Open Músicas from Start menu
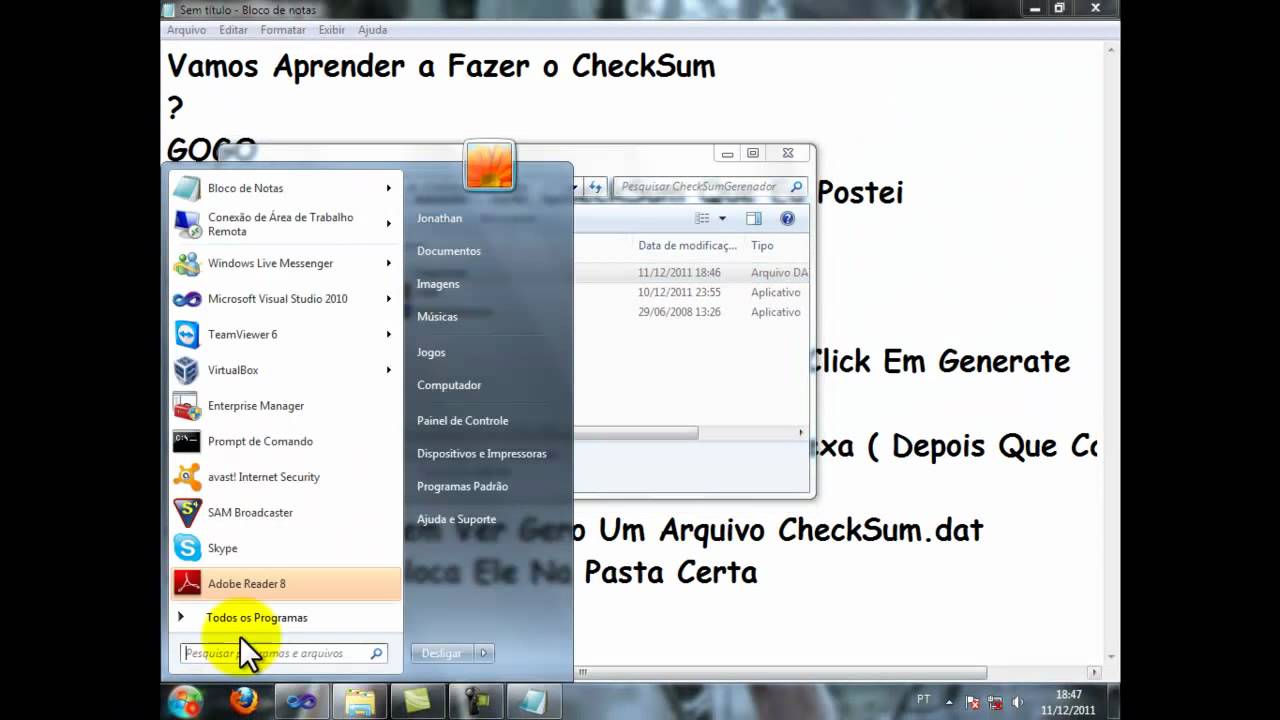The height and width of the screenshot is (720, 1280). [x=437, y=316]
